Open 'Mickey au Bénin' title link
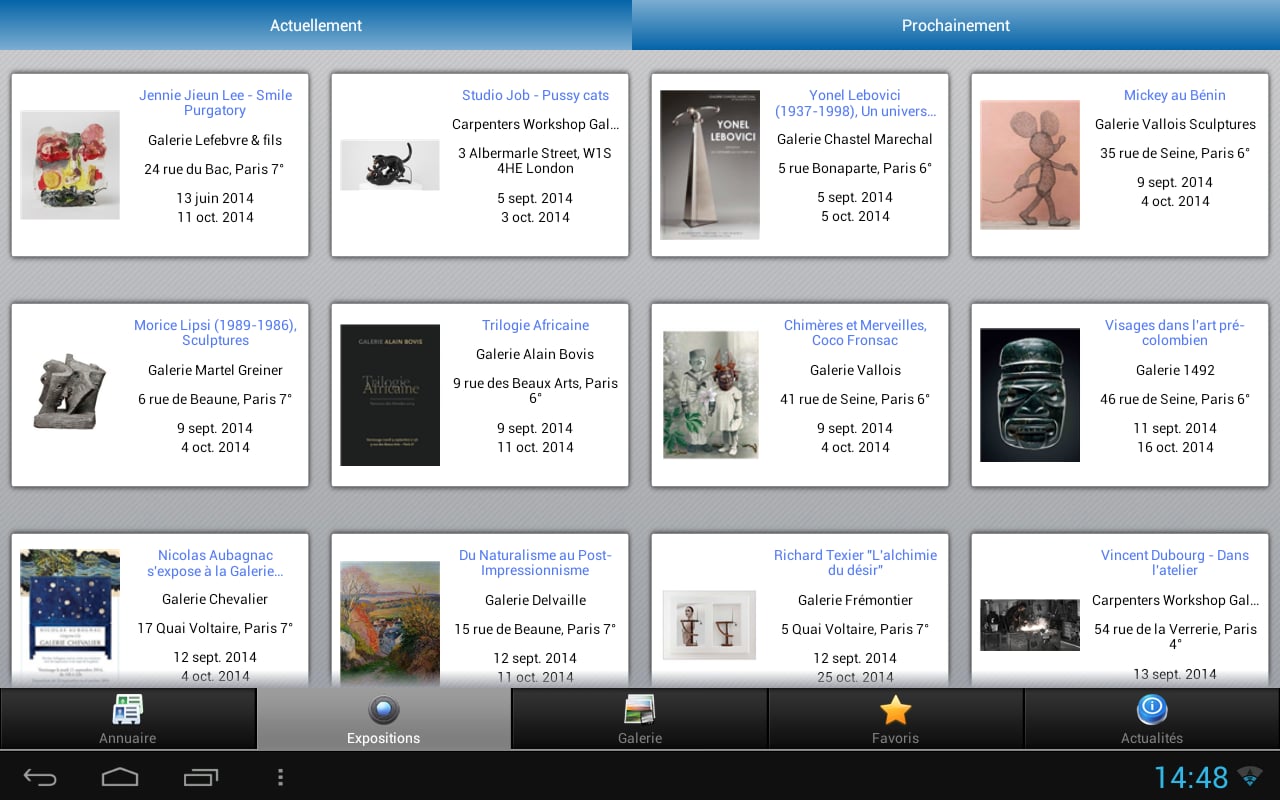The width and height of the screenshot is (1280, 800). [x=1175, y=95]
